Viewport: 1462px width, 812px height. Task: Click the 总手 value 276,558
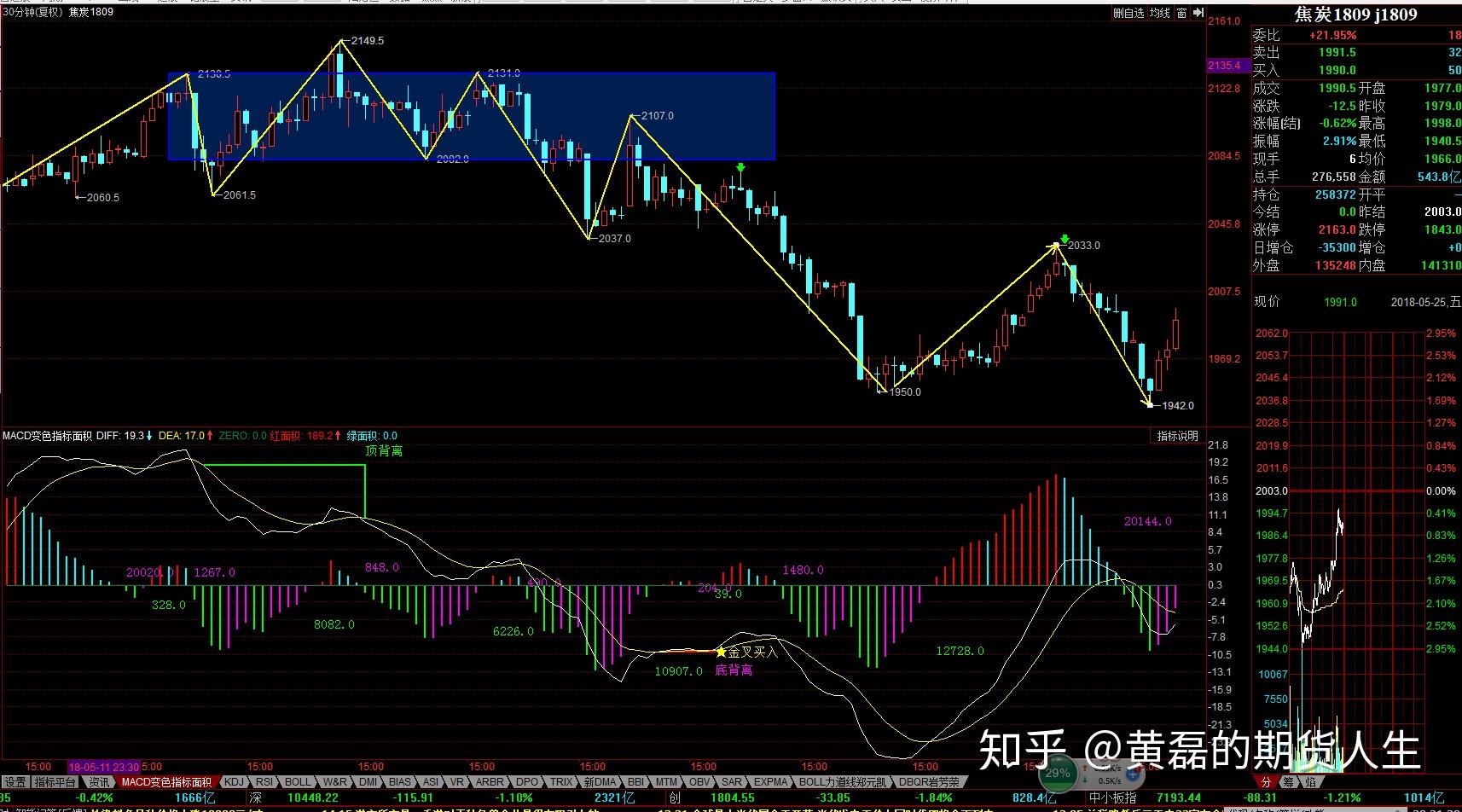pos(1334,177)
